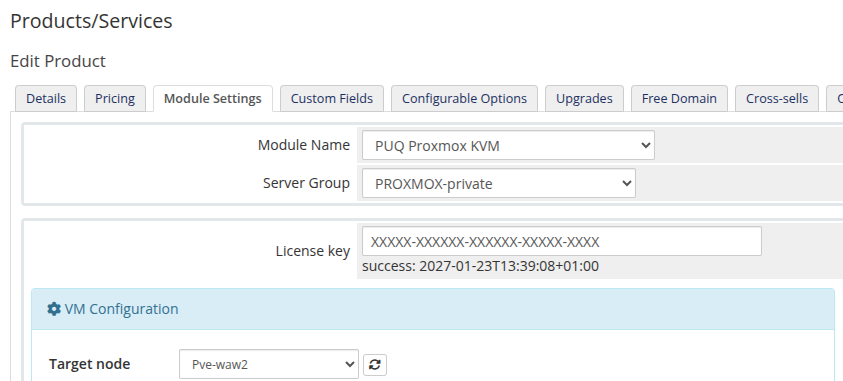843x381 pixels.
Task: Open the Module Name dropdown
Action: click(508, 145)
